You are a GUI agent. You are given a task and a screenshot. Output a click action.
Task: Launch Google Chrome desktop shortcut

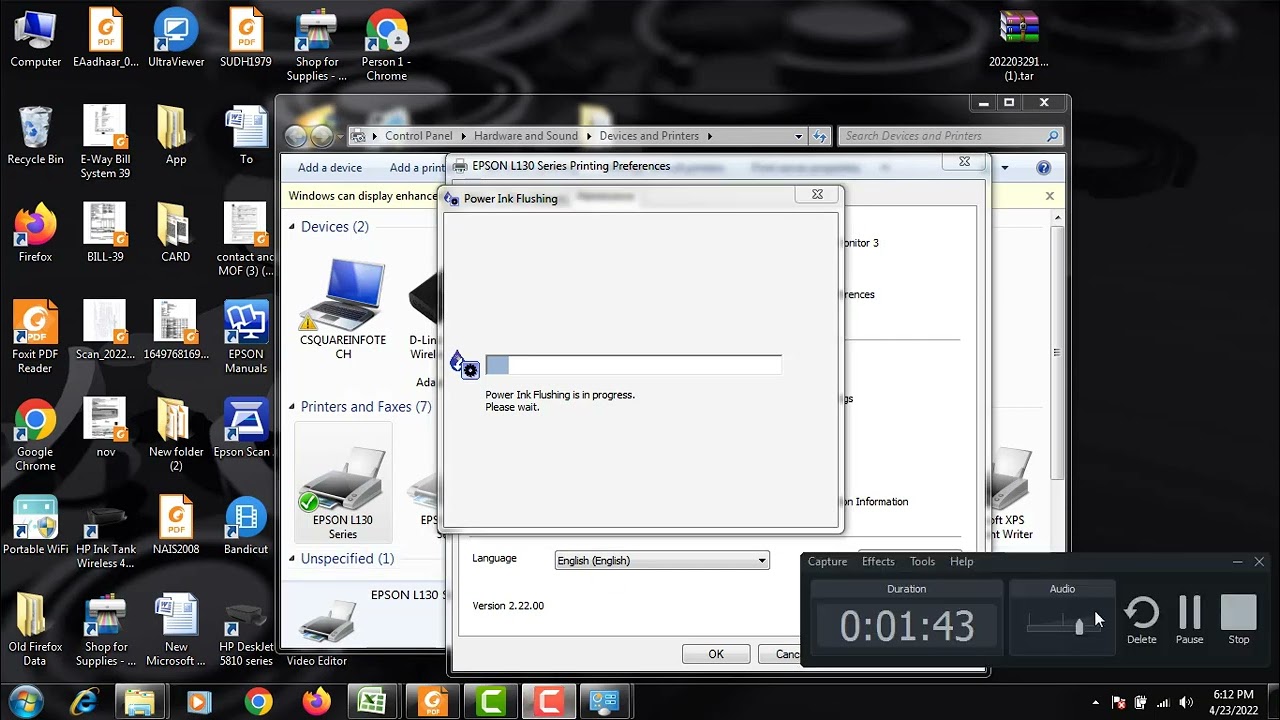(x=35, y=435)
